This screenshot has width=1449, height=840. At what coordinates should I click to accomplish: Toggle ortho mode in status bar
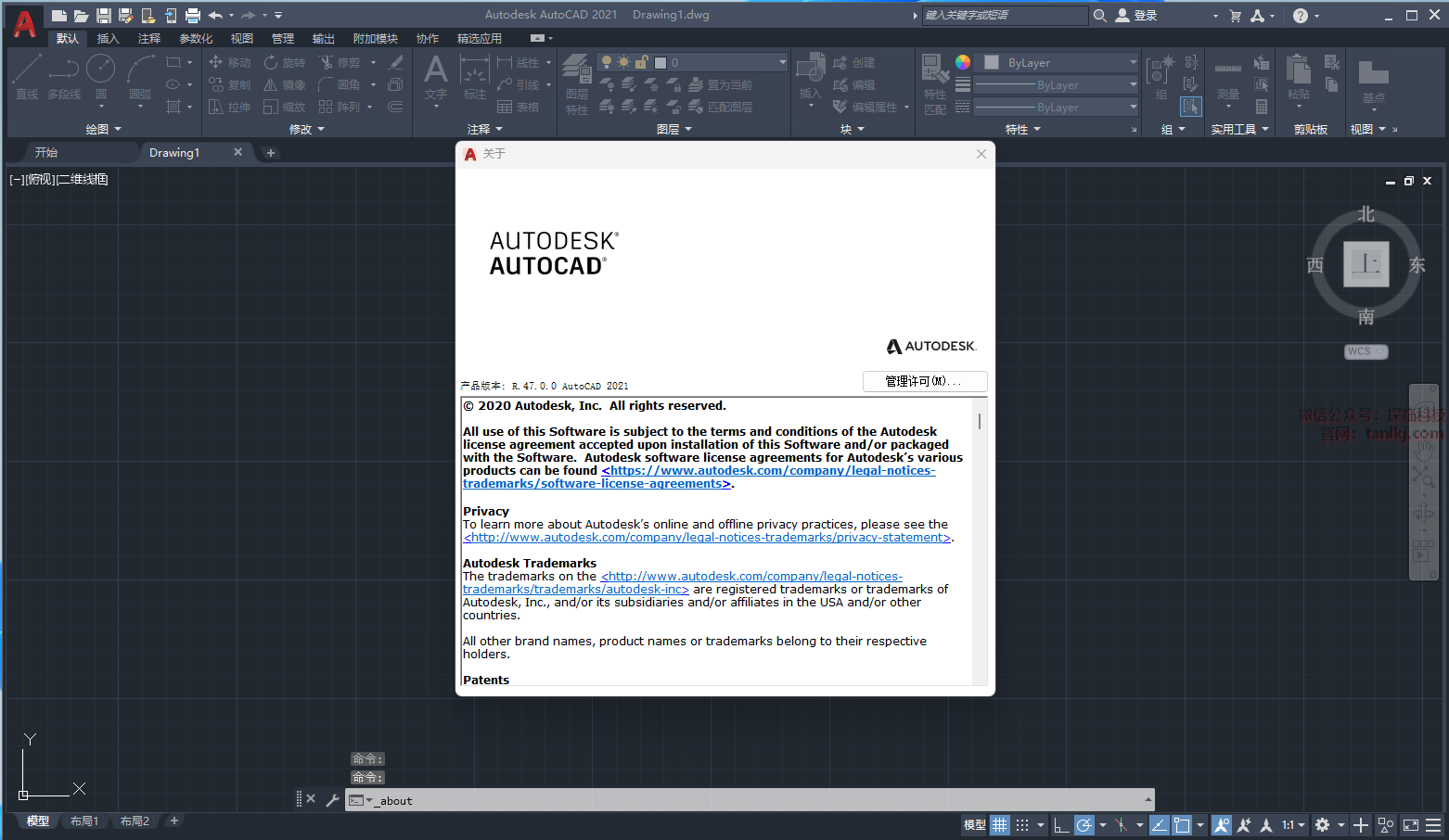pyautogui.click(x=1060, y=825)
